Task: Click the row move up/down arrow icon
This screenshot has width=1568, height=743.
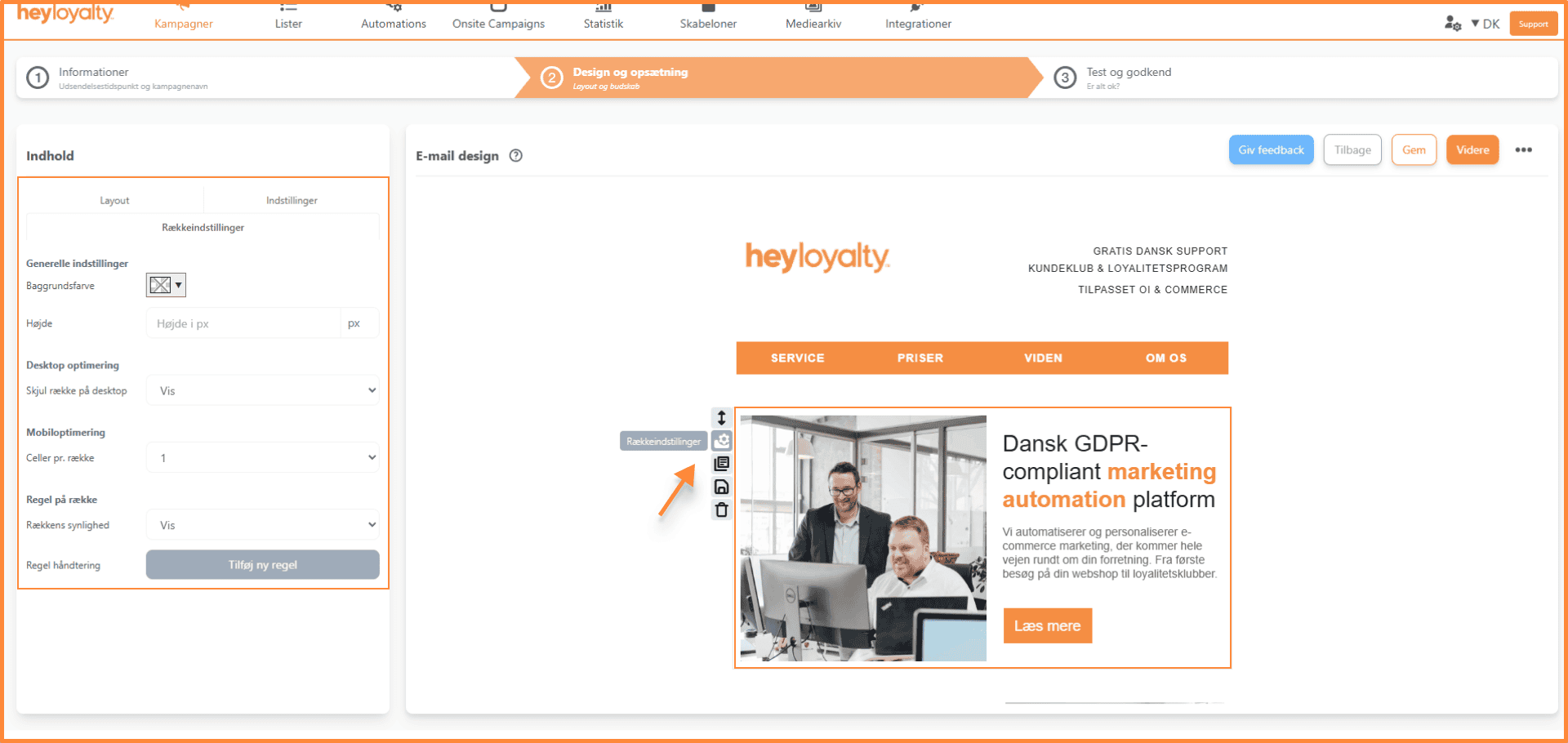Action: point(721,418)
